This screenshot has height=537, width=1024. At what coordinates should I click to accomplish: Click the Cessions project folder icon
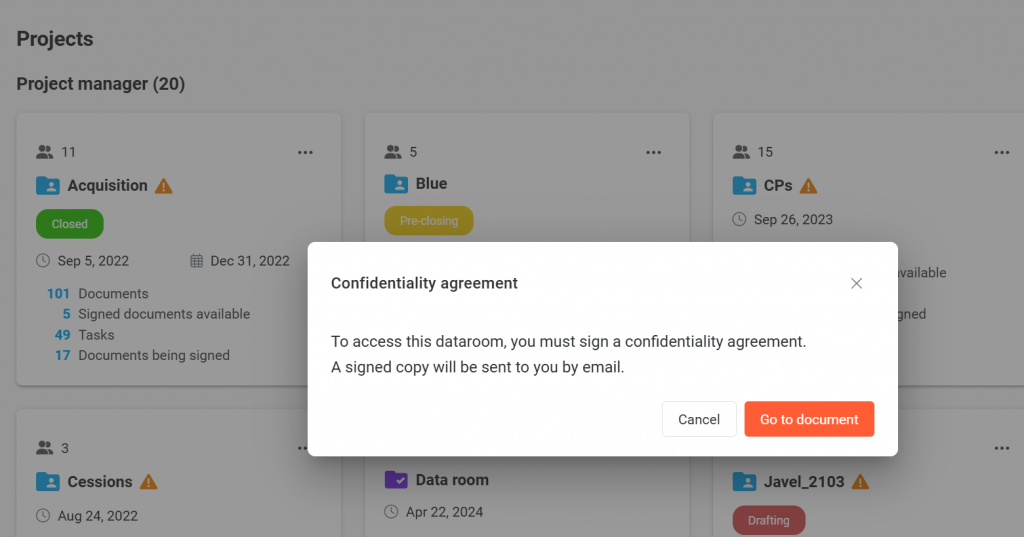tap(48, 482)
